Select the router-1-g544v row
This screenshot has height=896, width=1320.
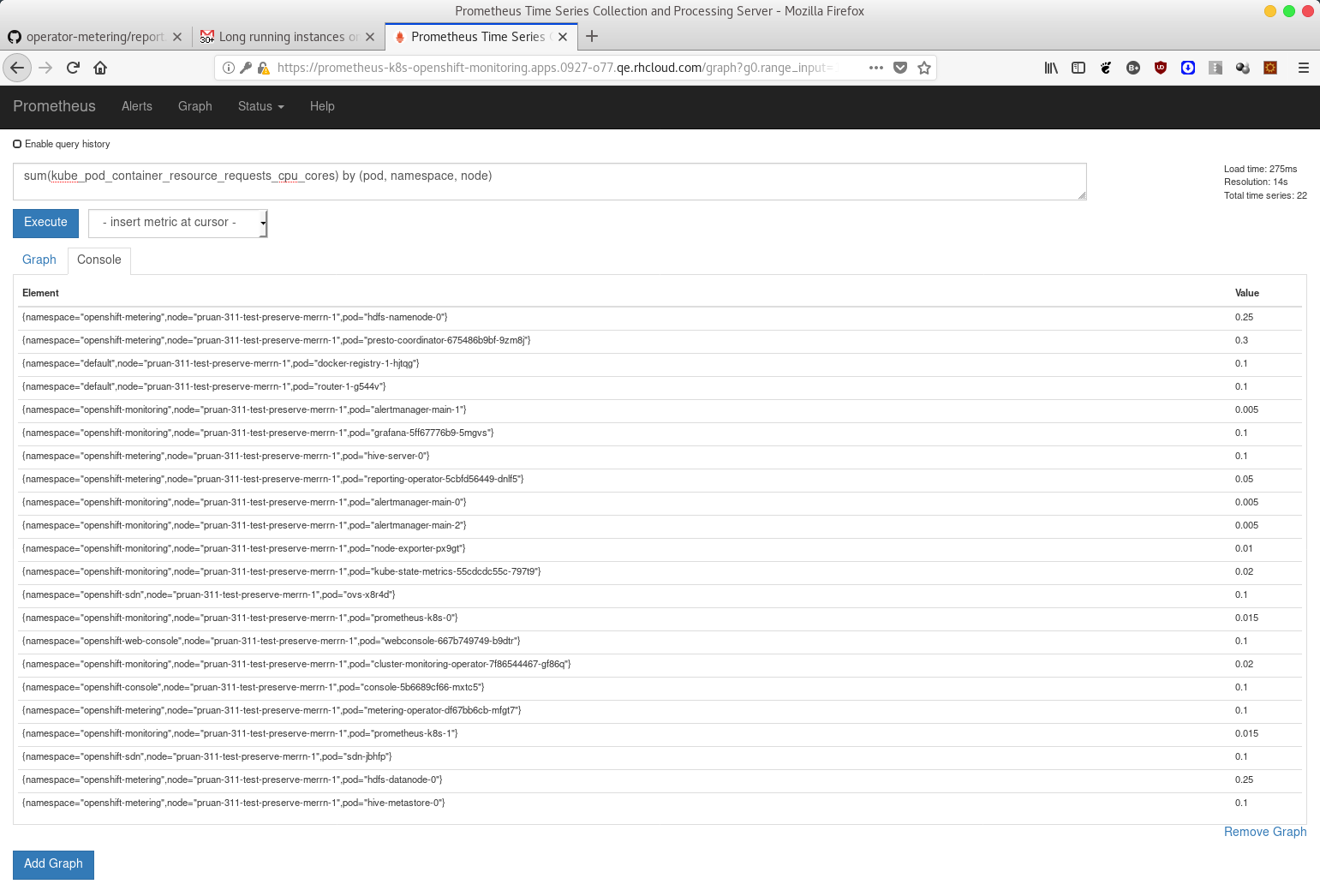tap(660, 387)
